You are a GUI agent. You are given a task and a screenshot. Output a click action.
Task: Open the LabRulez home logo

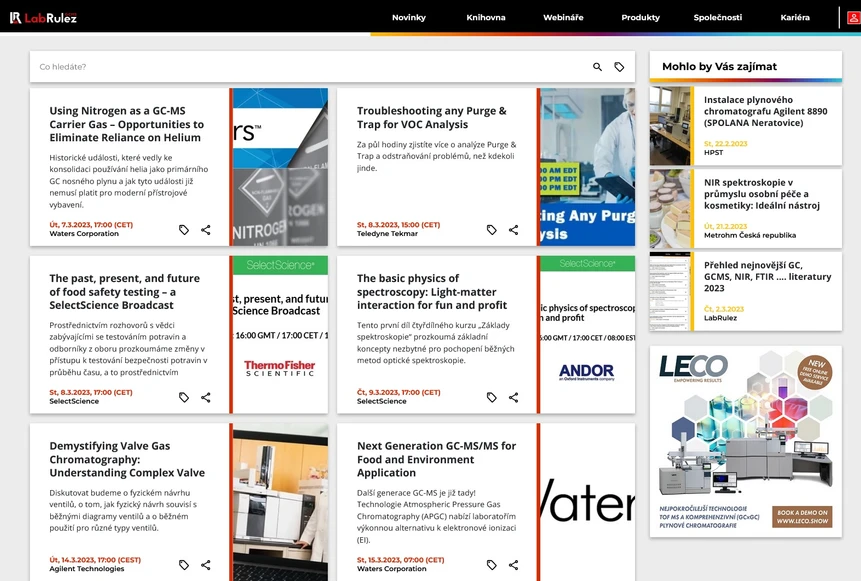45,15
